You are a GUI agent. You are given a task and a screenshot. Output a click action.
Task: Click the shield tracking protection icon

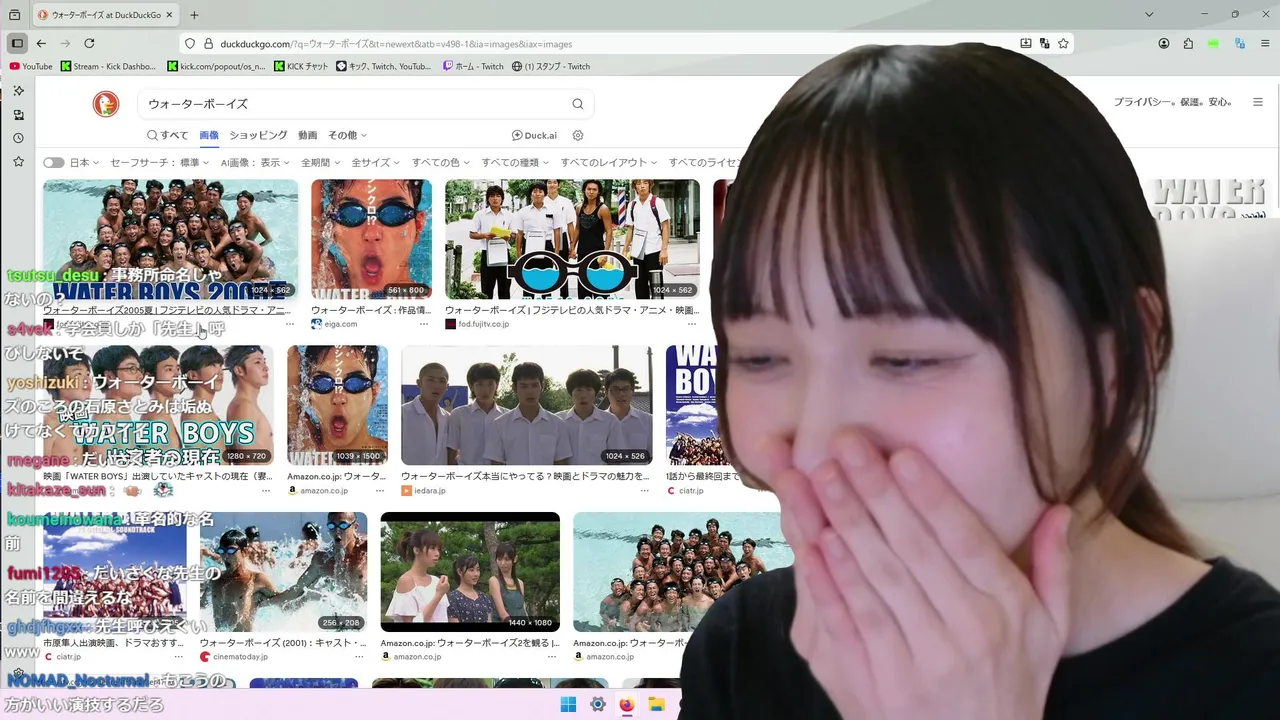190,44
